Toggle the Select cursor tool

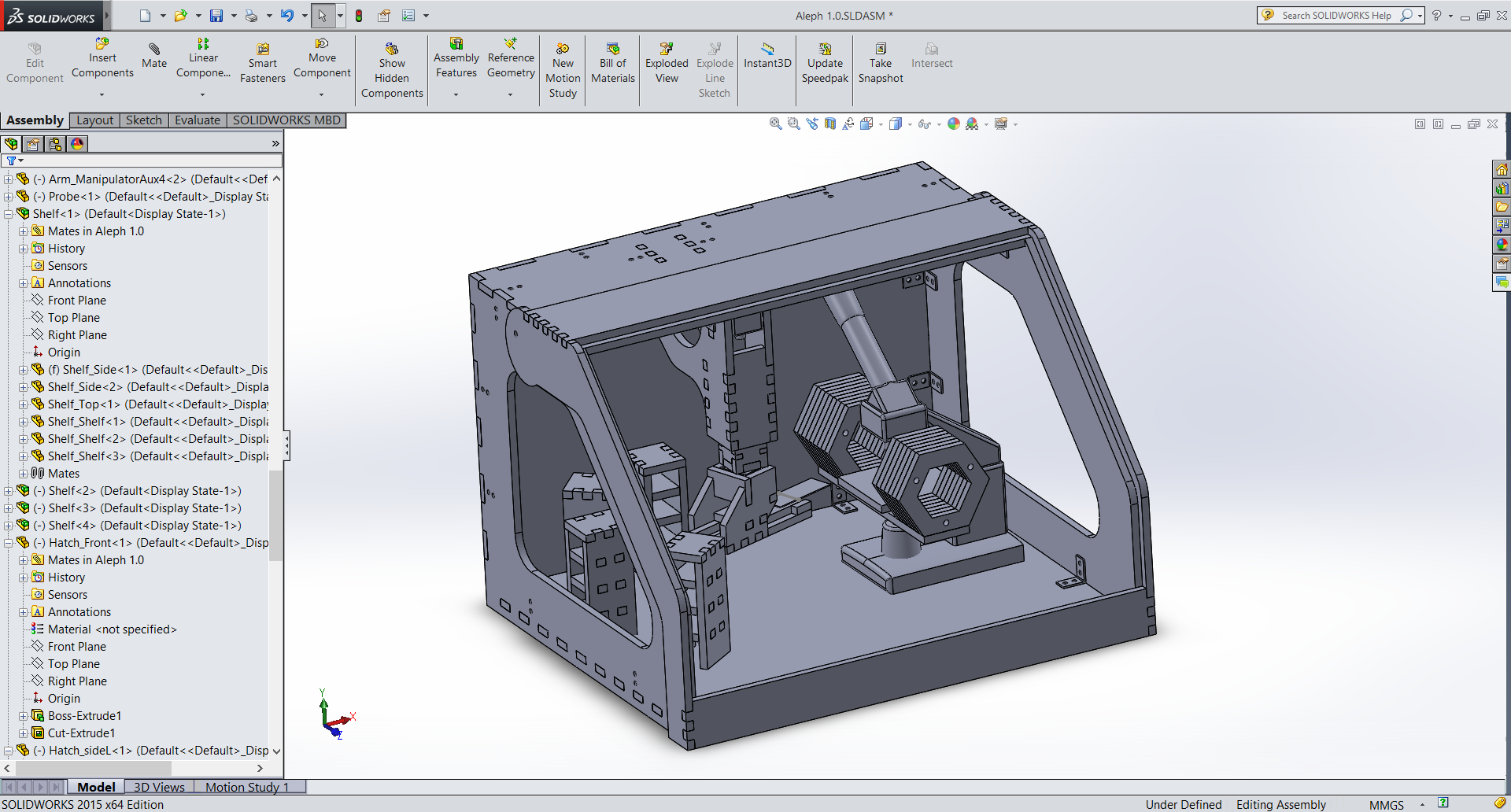pos(322,16)
